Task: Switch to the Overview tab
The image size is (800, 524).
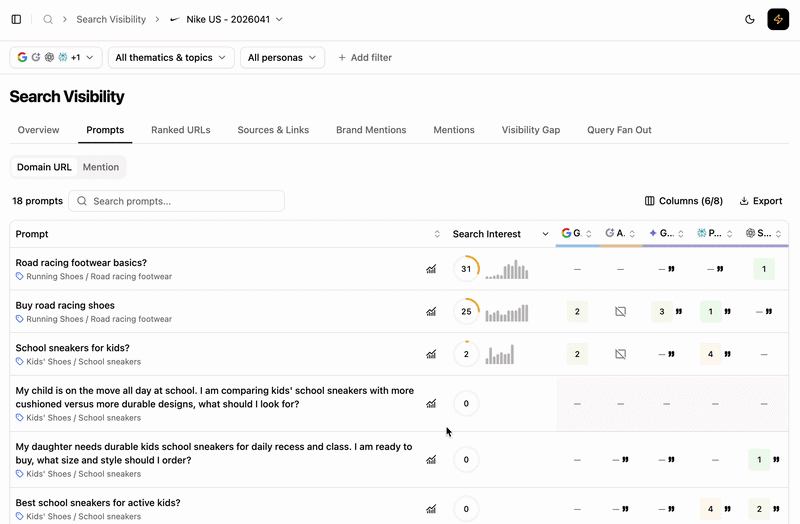Action: click(38, 130)
